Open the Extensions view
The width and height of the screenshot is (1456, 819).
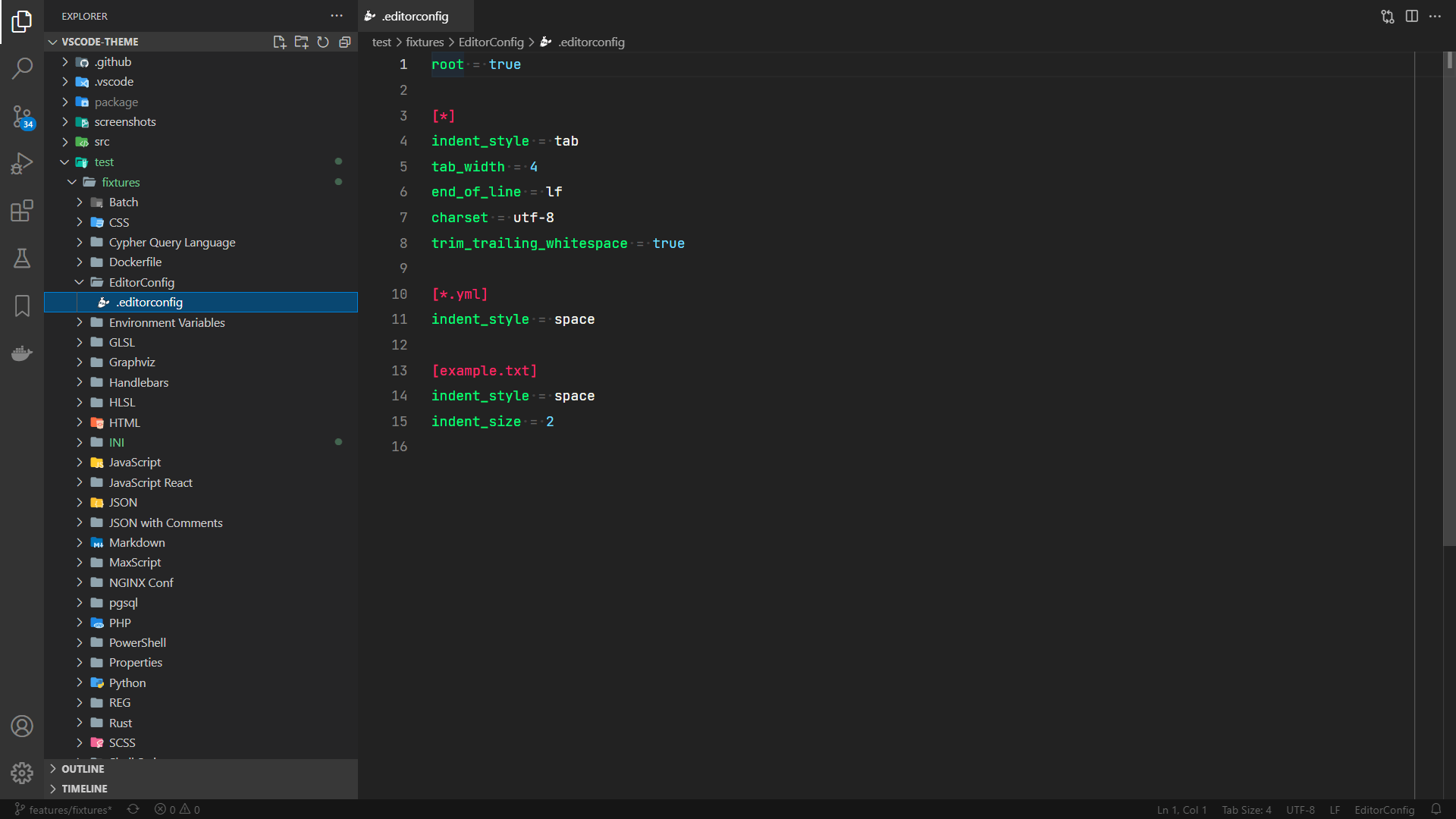pos(22,211)
